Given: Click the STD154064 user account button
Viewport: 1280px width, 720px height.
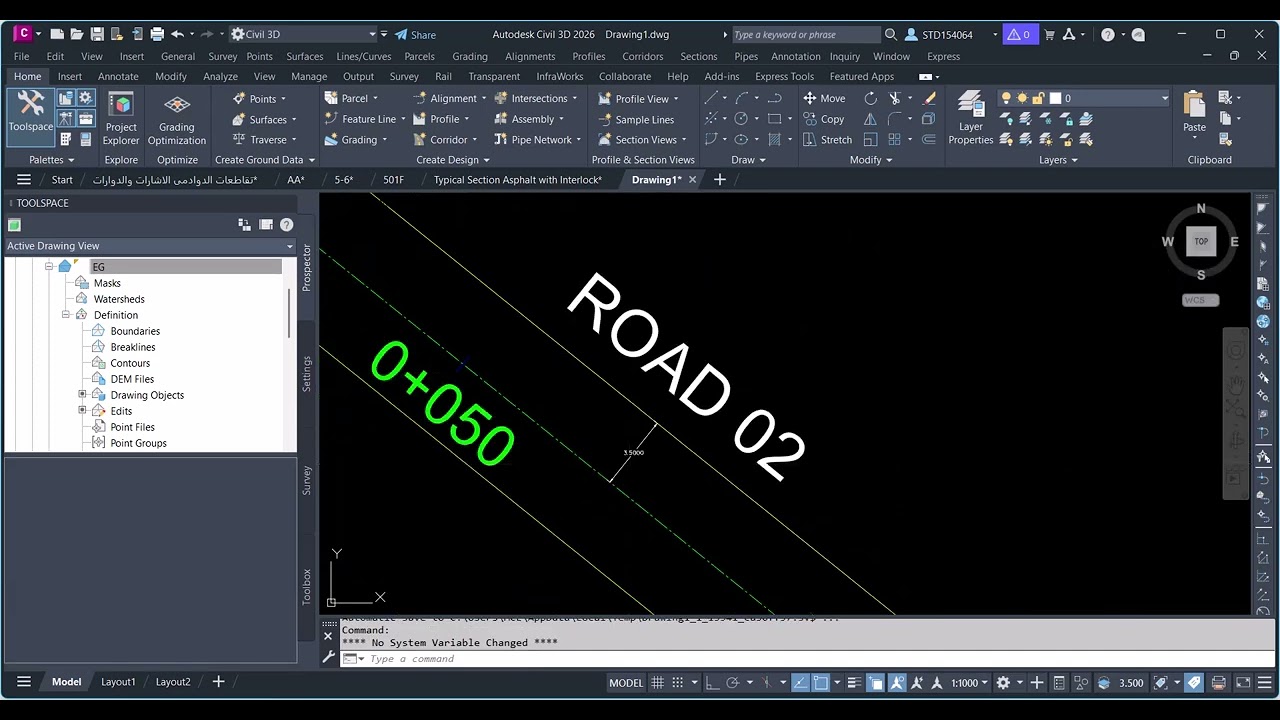Looking at the screenshot, I should 945,35.
